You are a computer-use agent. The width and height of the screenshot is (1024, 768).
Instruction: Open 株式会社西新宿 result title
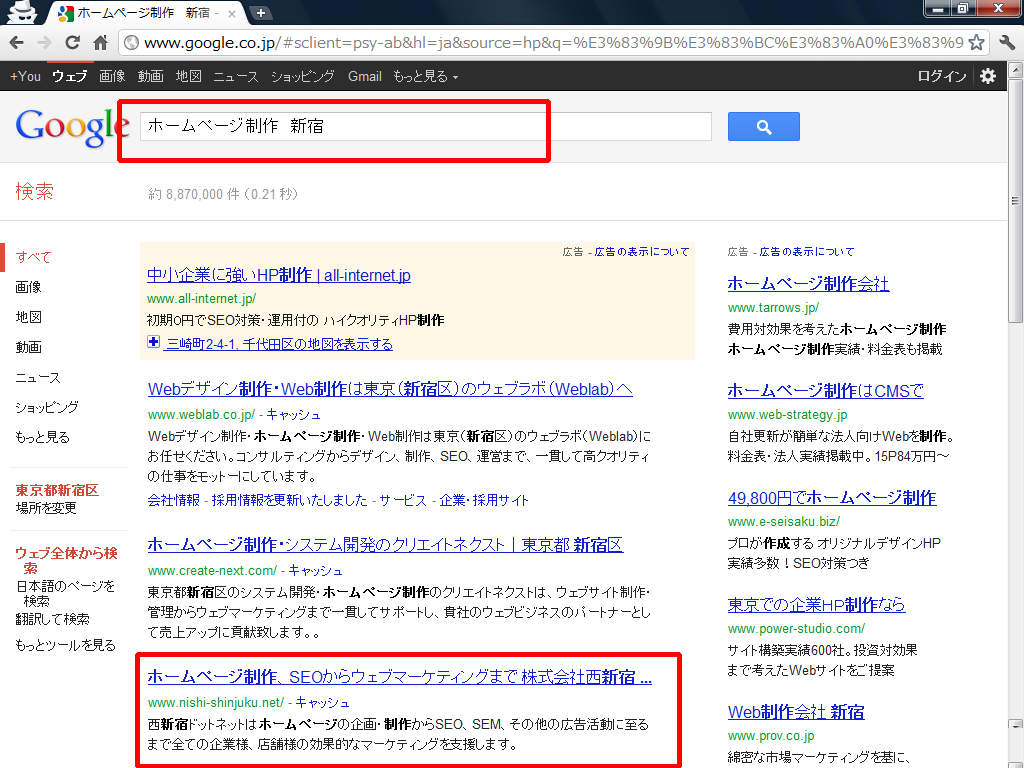pyautogui.click(x=400, y=677)
